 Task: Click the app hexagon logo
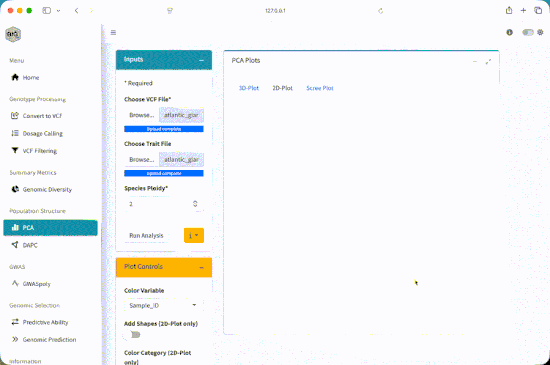click(x=13, y=34)
